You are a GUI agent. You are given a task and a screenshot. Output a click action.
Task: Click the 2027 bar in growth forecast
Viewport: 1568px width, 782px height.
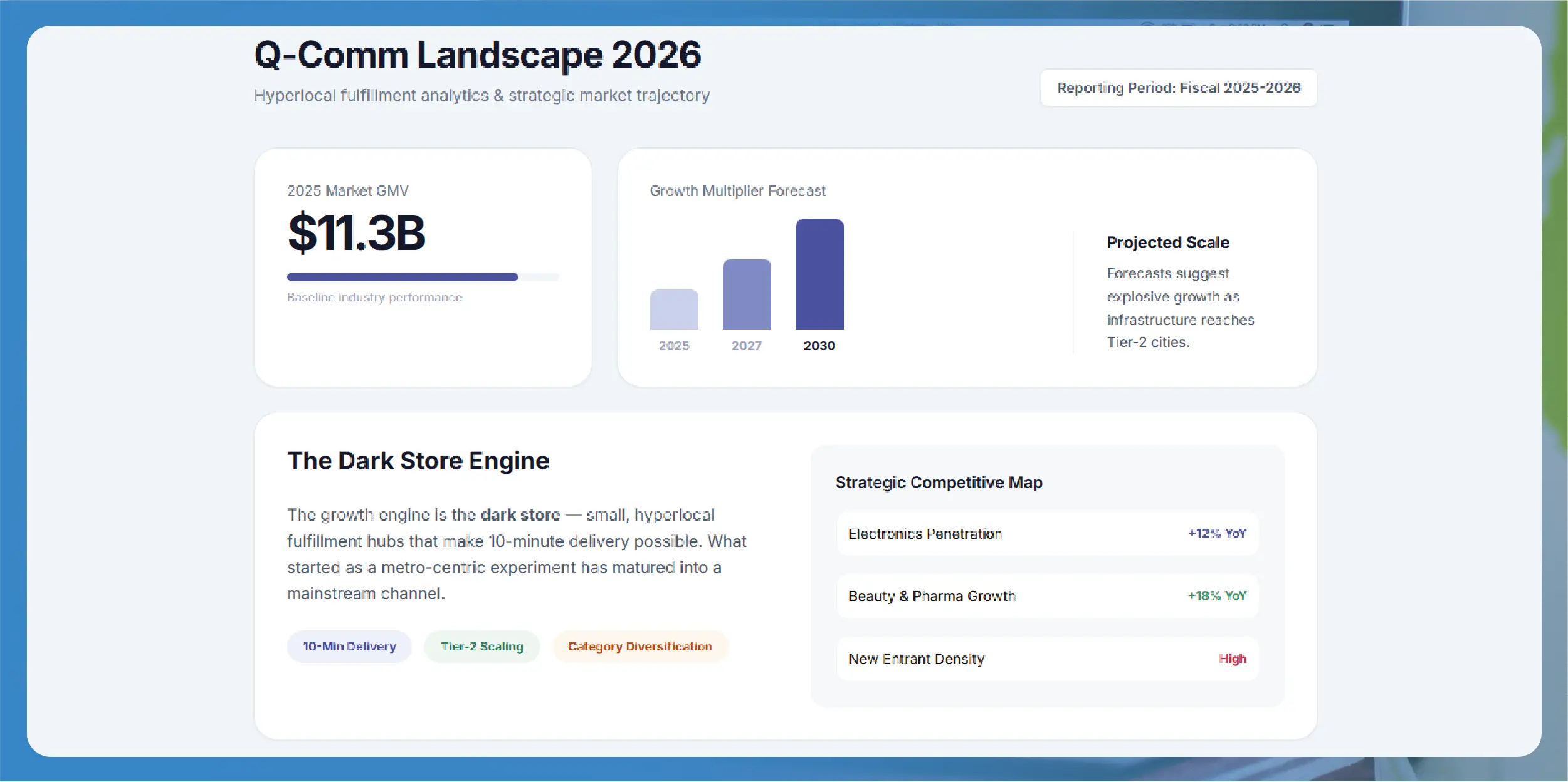click(x=747, y=295)
